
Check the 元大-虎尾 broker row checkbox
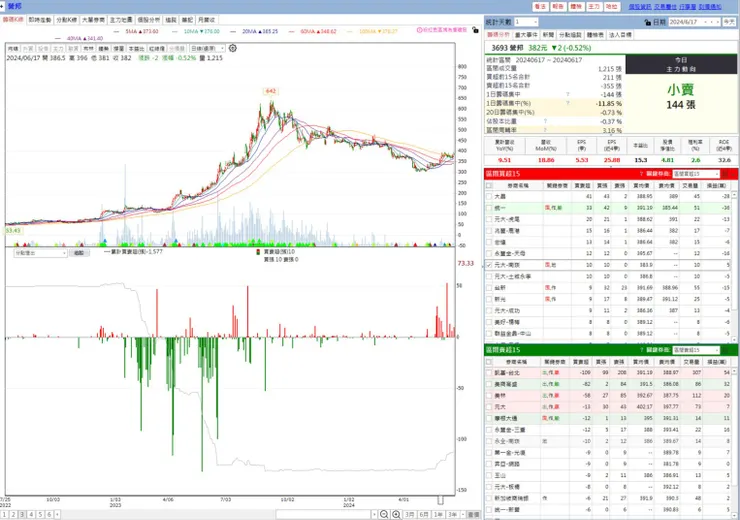(489, 219)
